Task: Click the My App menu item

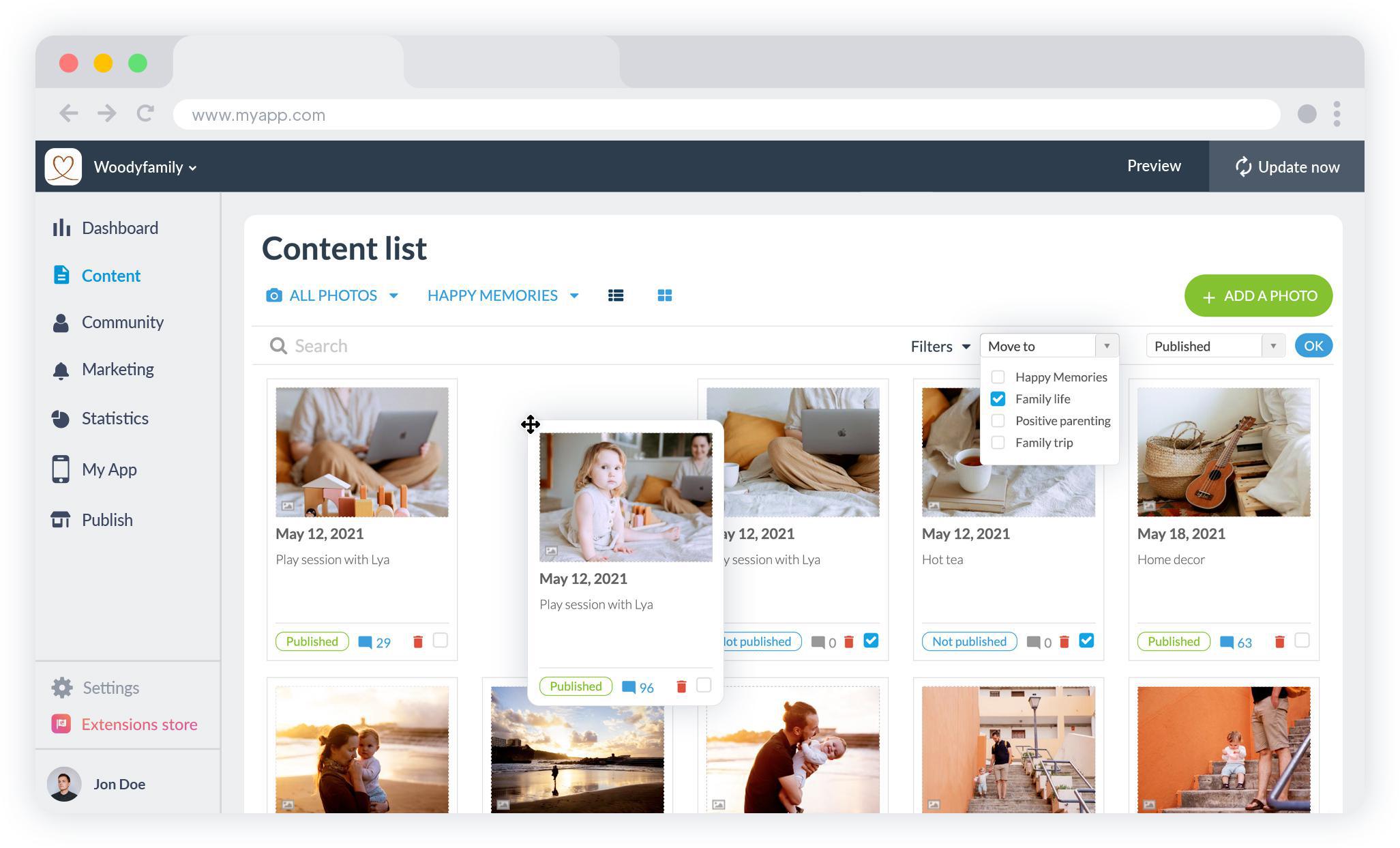Action: click(x=109, y=468)
